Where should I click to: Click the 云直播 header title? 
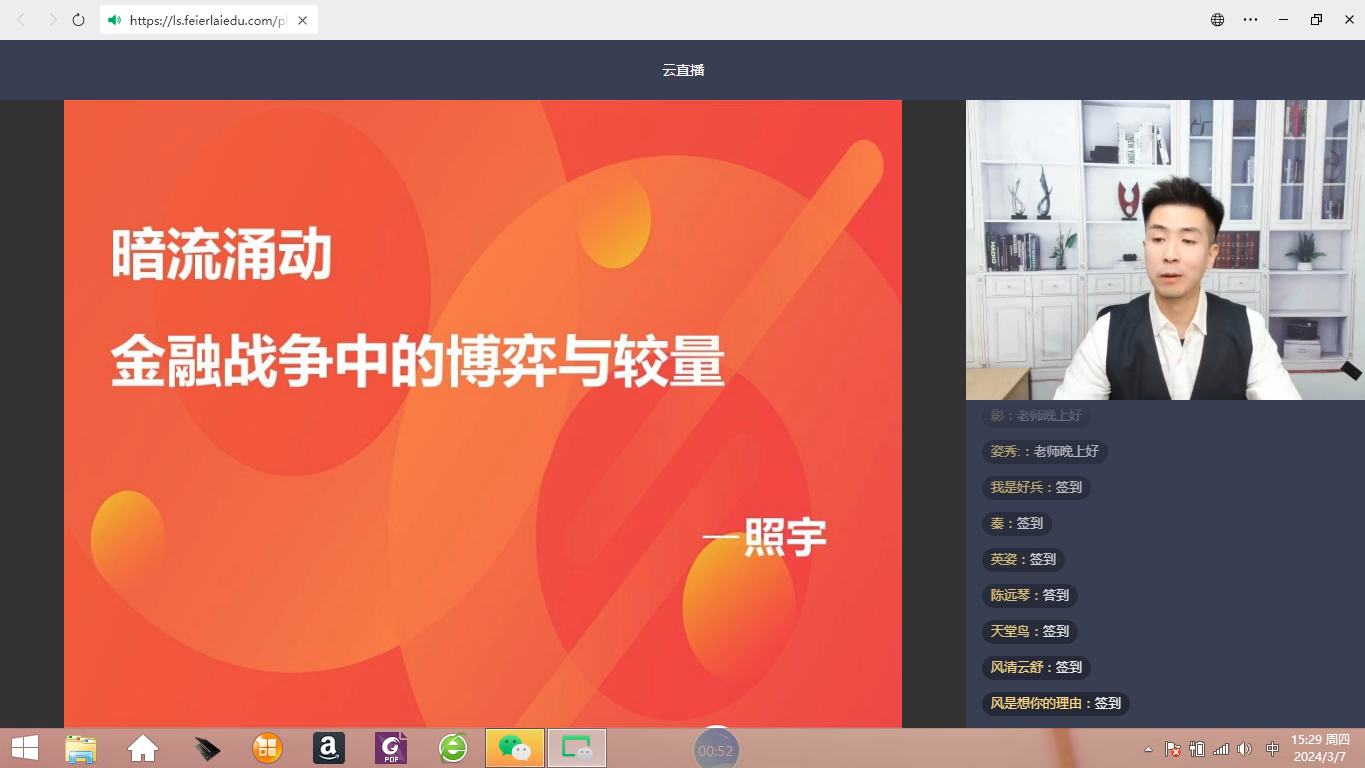pyautogui.click(x=683, y=70)
